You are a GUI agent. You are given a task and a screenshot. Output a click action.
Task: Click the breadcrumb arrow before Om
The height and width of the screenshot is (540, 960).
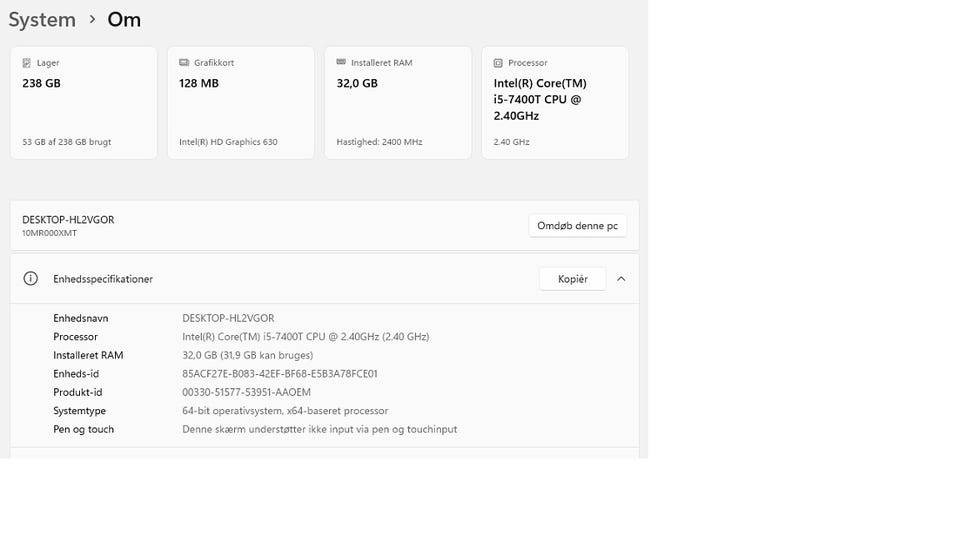click(x=92, y=19)
